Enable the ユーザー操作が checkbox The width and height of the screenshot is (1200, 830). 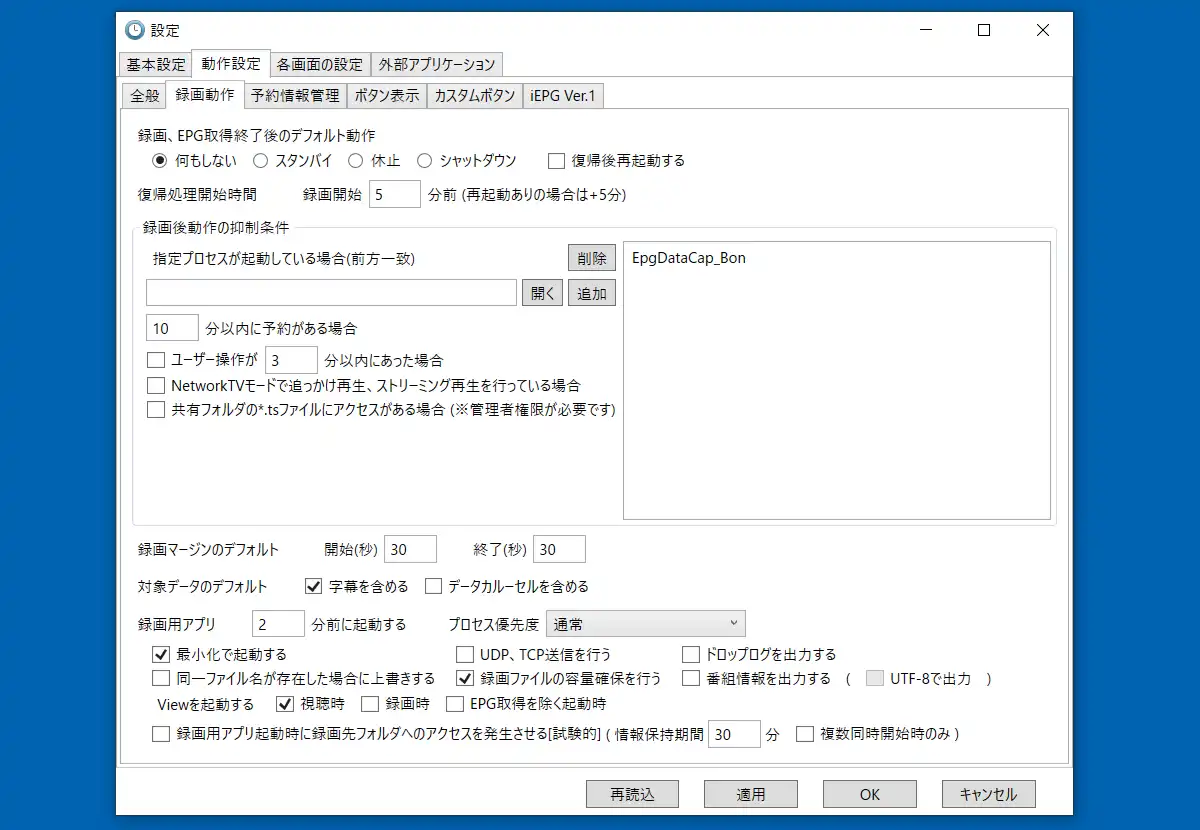coord(155,360)
